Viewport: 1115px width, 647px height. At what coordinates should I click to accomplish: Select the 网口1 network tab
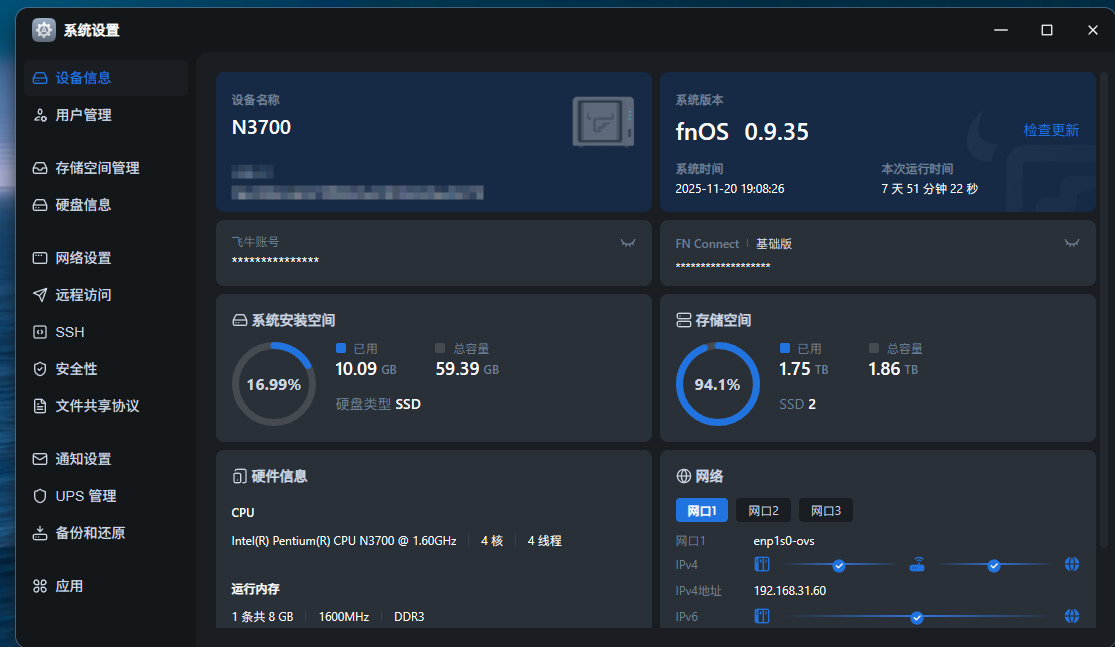click(701, 511)
